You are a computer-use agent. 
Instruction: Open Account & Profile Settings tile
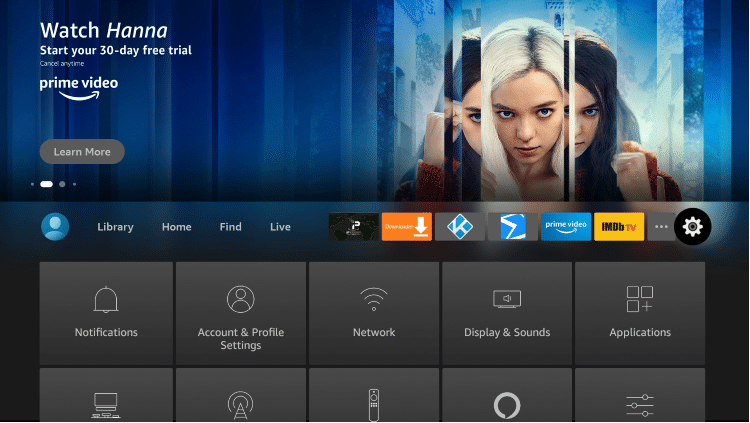pos(241,313)
